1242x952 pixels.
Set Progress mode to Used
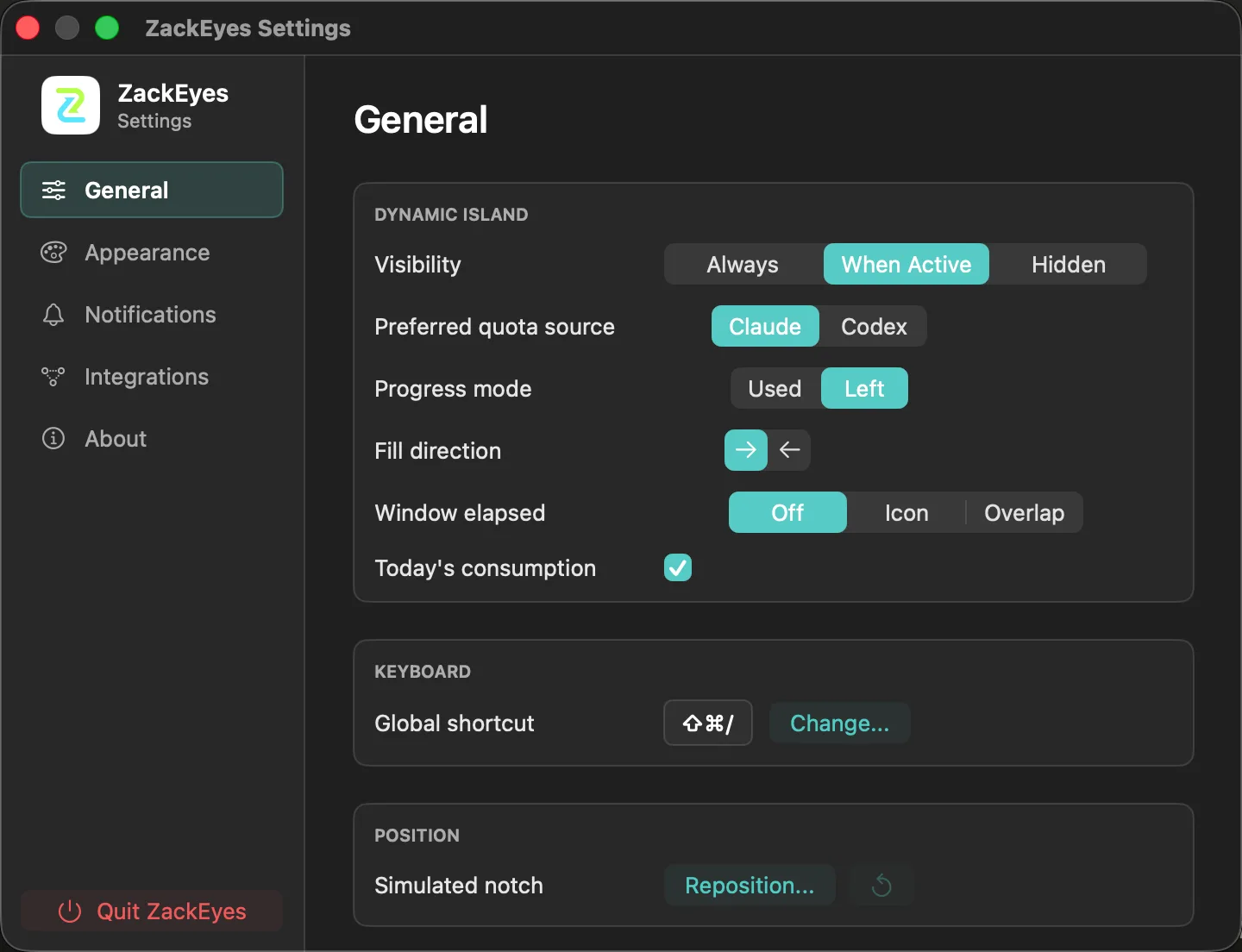(775, 388)
